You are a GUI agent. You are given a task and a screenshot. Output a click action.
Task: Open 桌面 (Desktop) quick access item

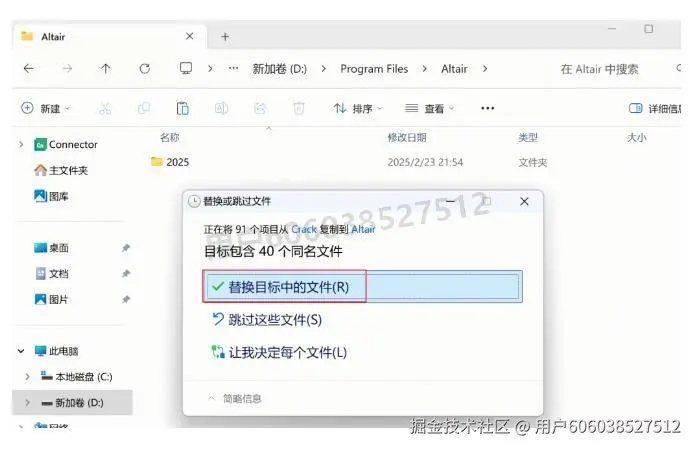[x=51, y=248]
